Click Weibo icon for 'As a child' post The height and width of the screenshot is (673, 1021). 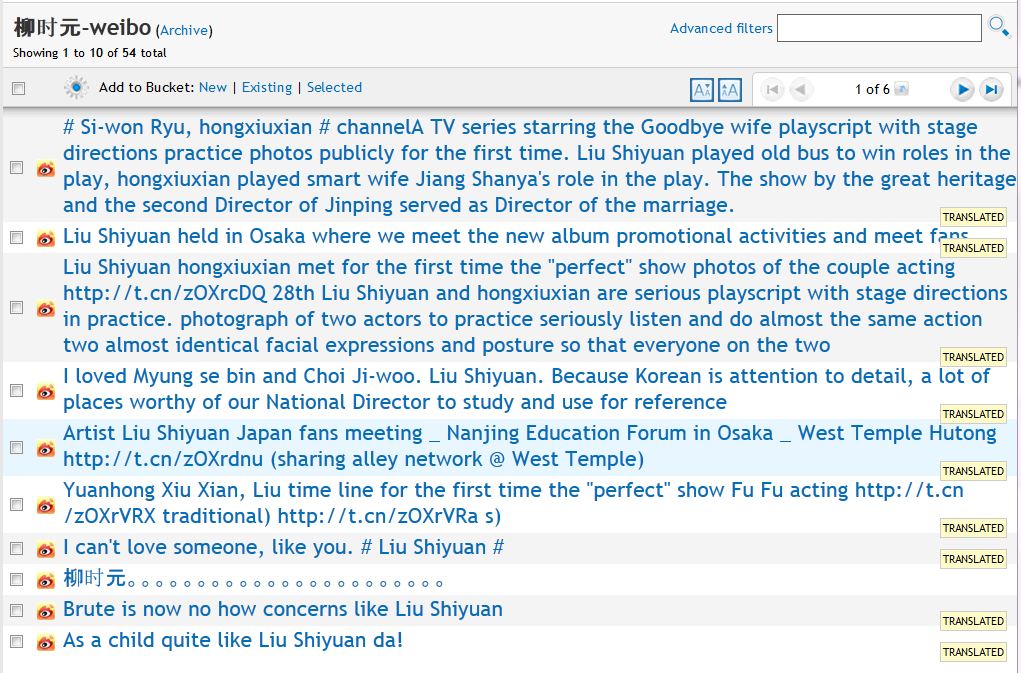46,642
